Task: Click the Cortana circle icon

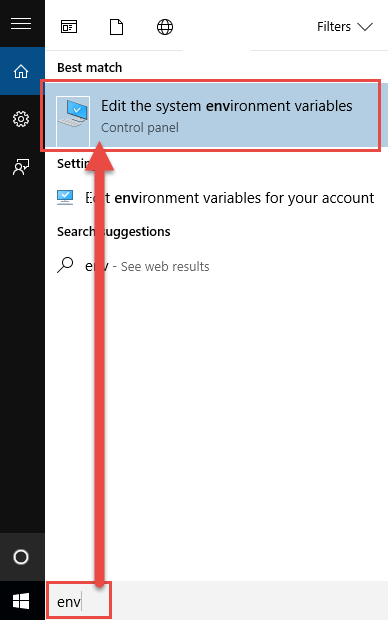Action: [x=21, y=557]
